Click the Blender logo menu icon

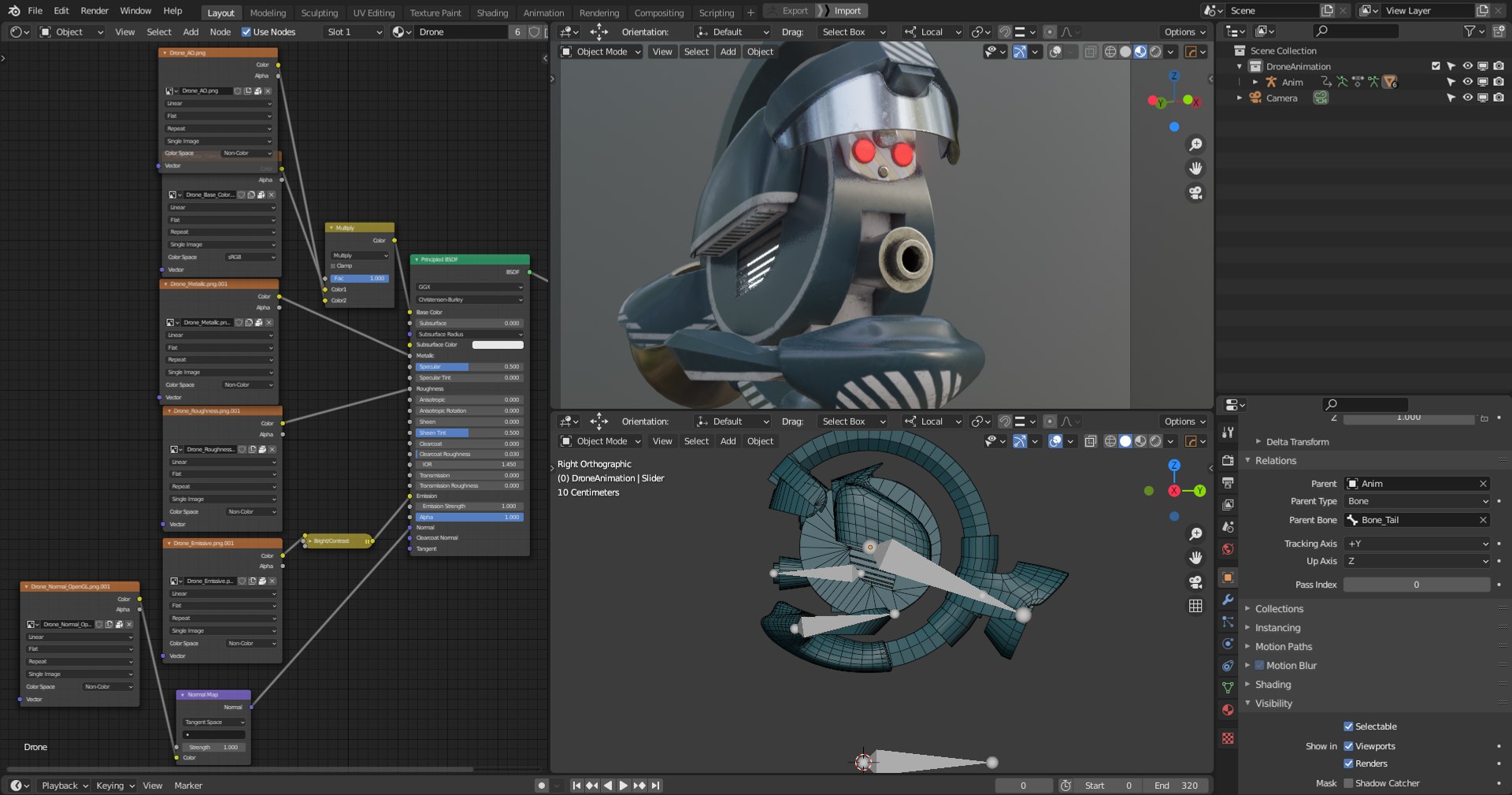pyautogui.click(x=14, y=11)
